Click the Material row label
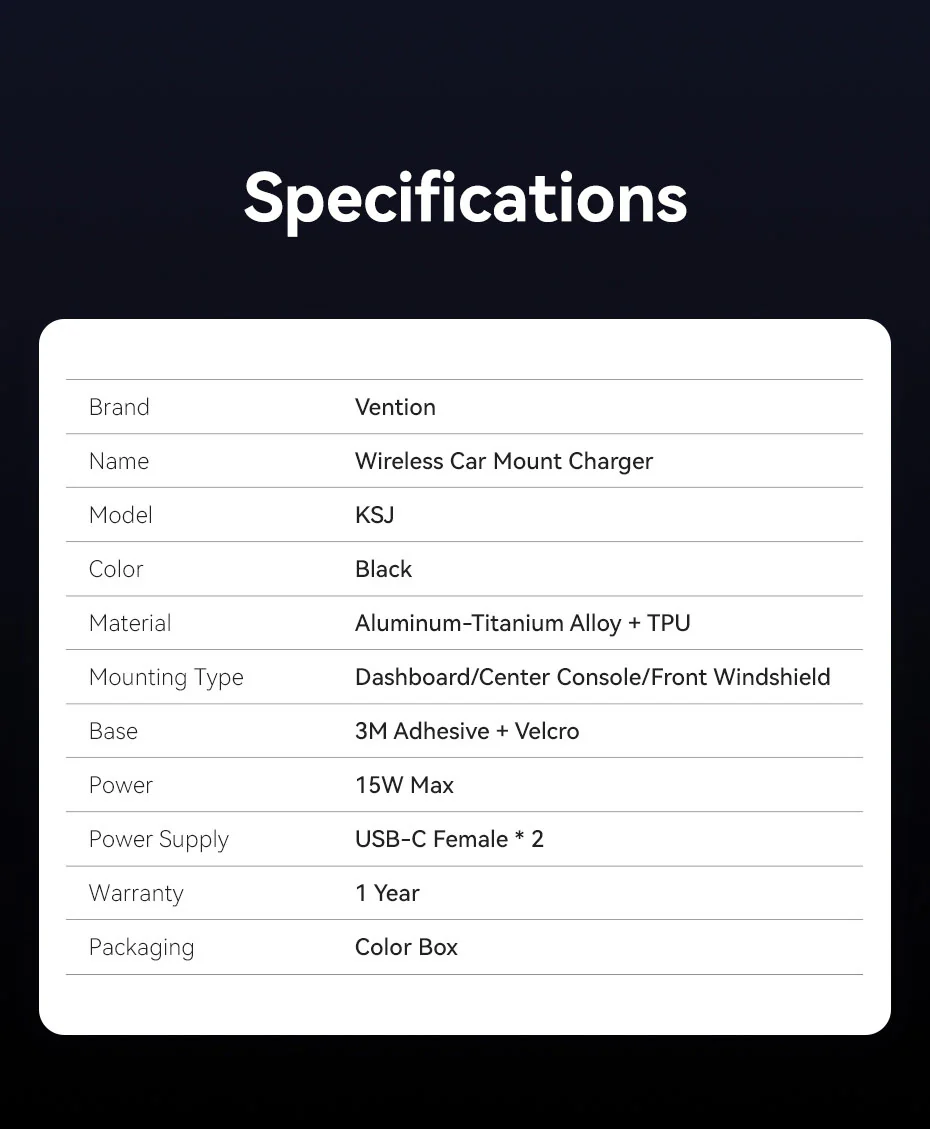Viewport: 930px width, 1129px height. (130, 623)
